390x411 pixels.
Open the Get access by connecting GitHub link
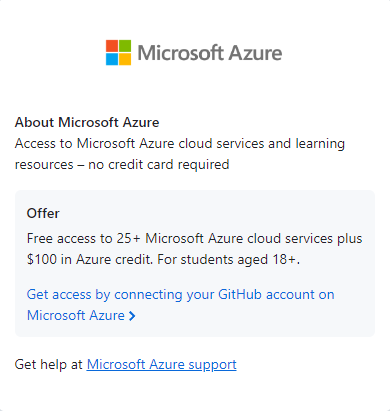coord(180,305)
